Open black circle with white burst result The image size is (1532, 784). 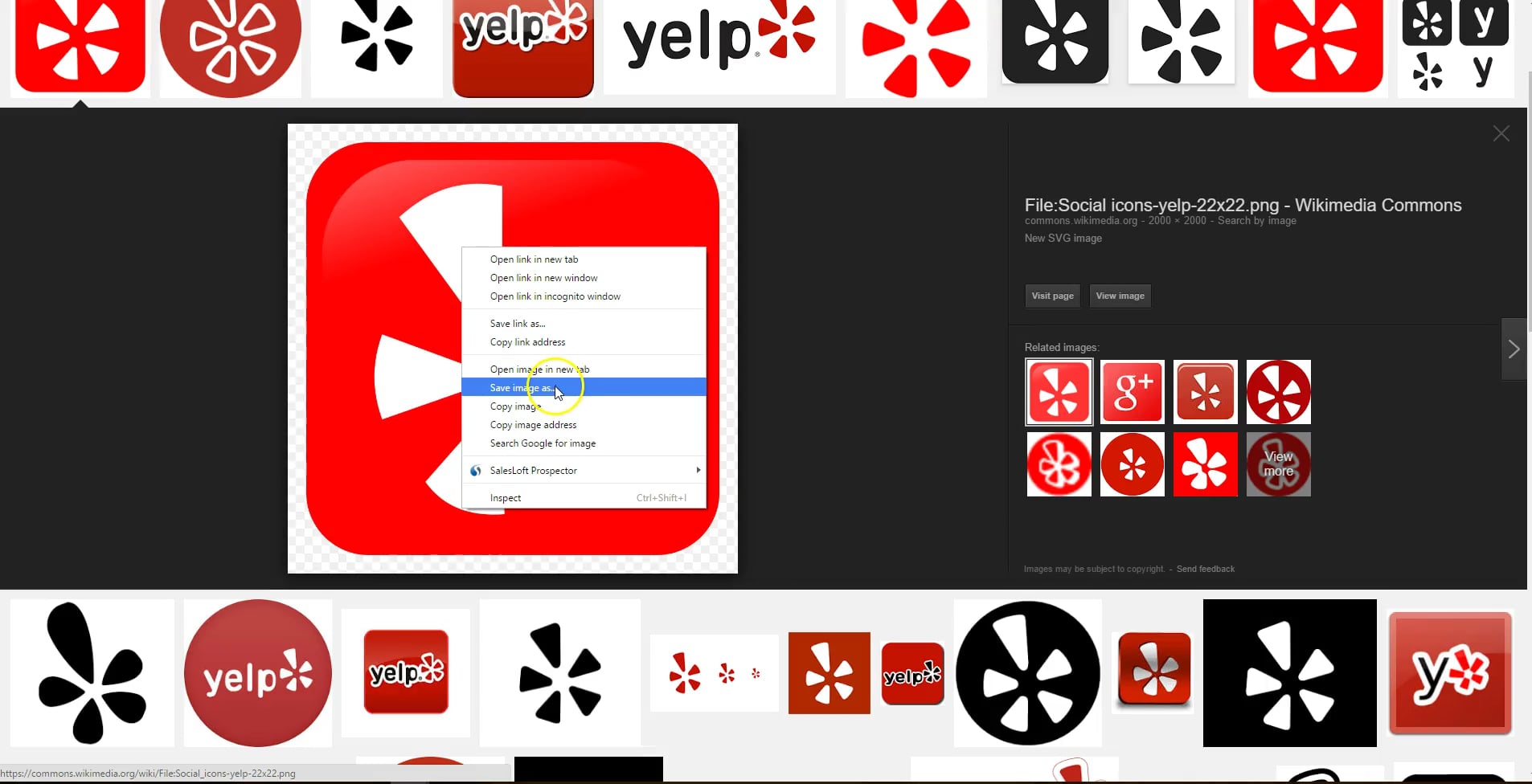[x=1027, y=673]
